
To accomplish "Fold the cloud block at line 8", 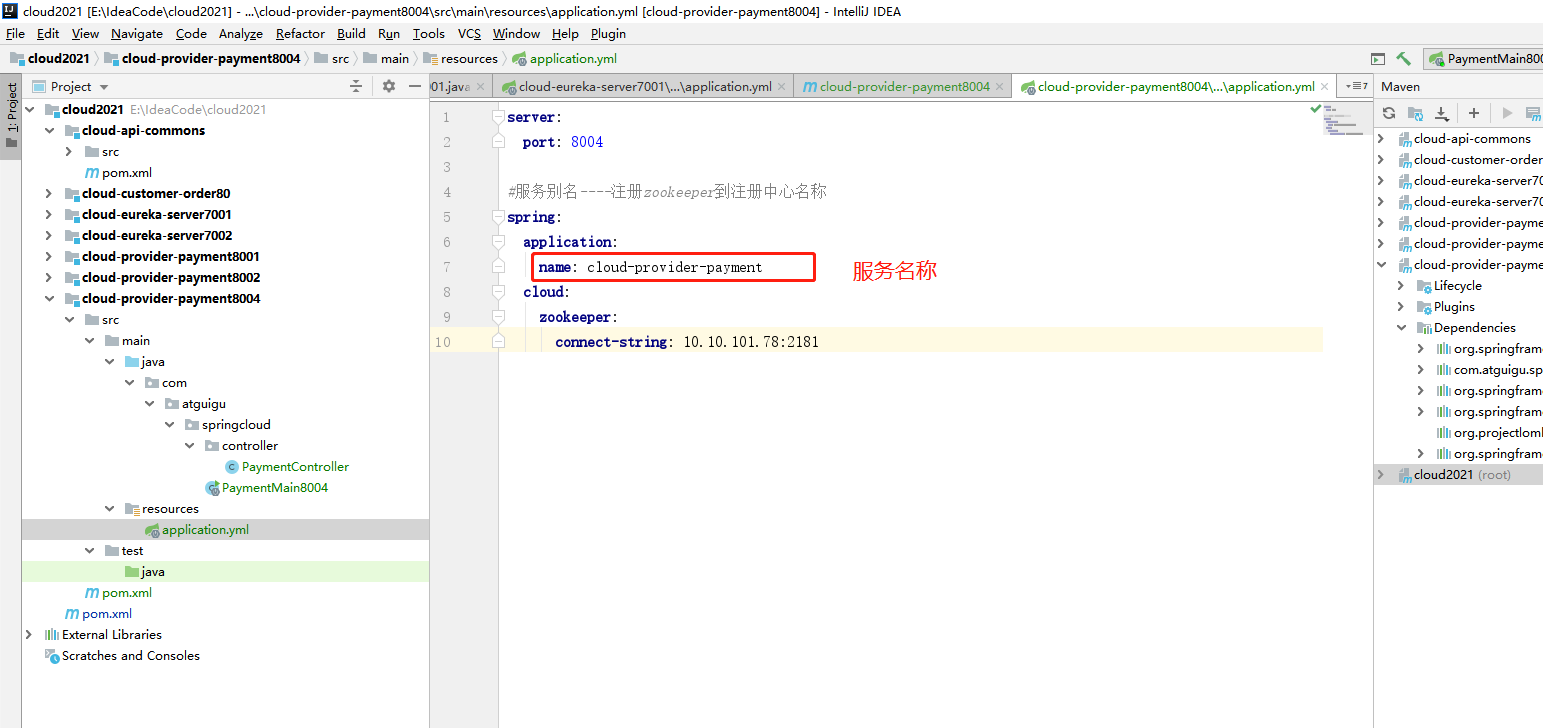I will click(498, 292).
